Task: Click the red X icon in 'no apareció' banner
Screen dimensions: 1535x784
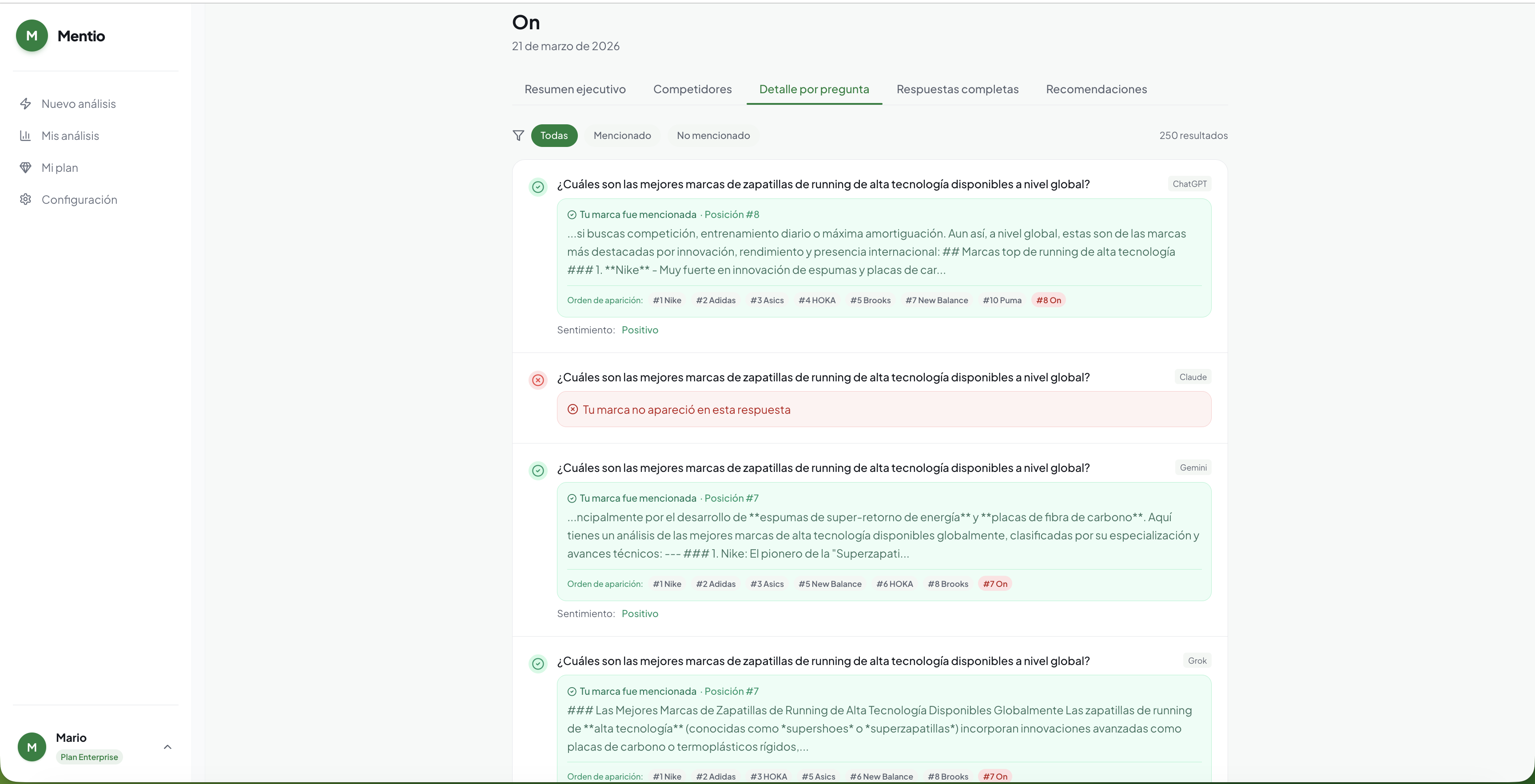Action: point(573,409)
